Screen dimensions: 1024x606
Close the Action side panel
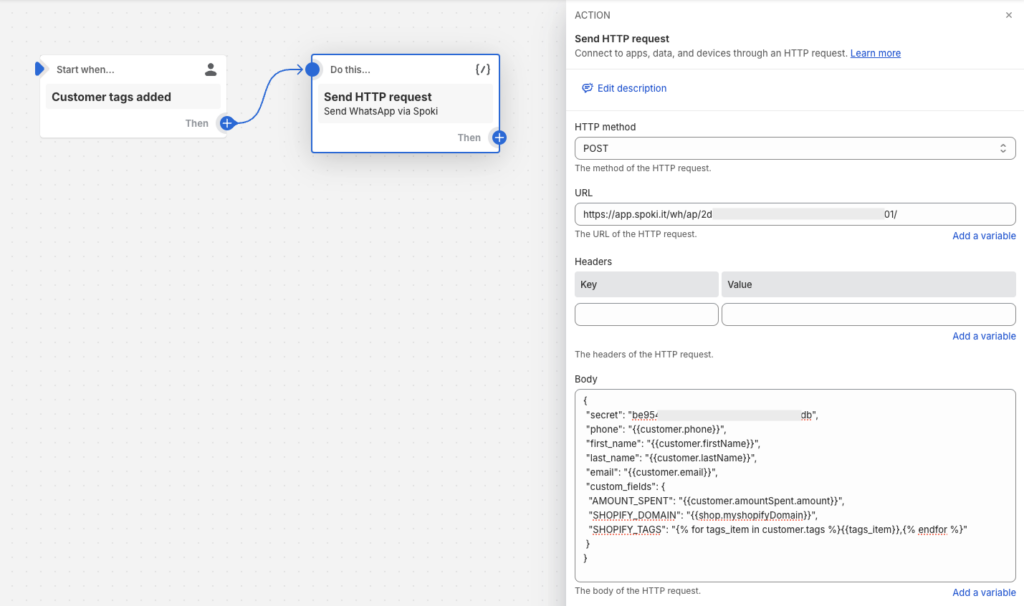[1008, 15]
